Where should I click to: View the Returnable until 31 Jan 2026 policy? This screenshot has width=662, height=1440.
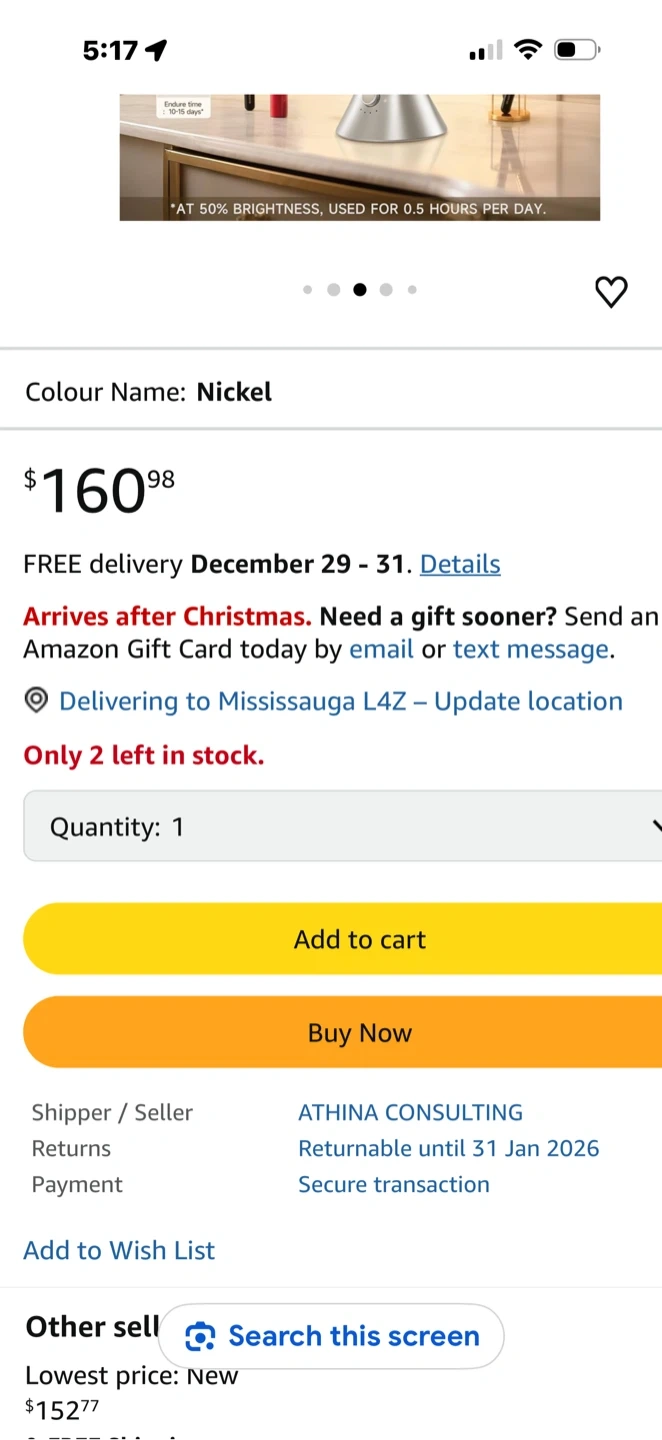[448, 1148]
